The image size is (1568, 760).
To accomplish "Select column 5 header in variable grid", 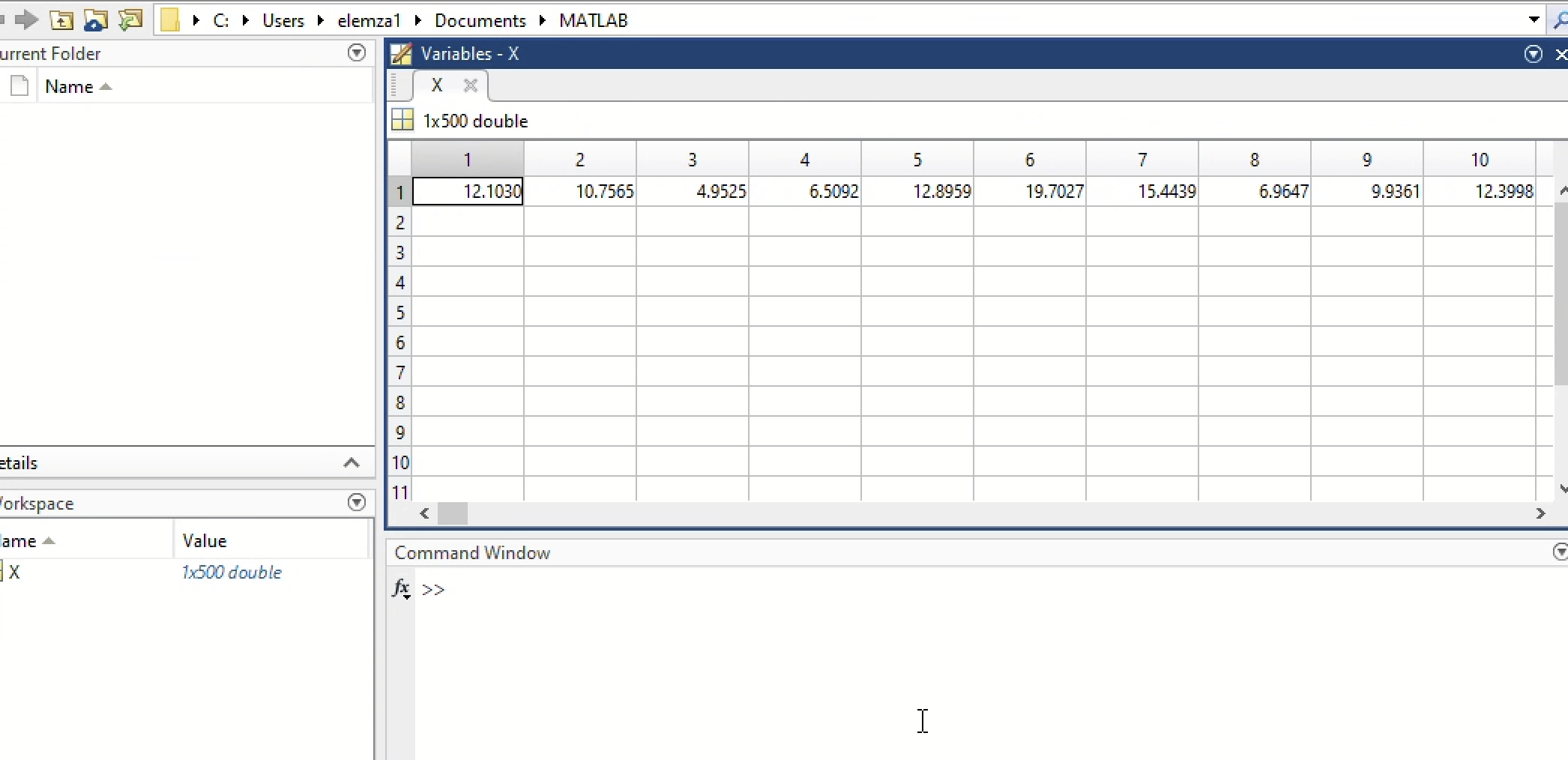I will pyautogui.click(x=917, y=160).
